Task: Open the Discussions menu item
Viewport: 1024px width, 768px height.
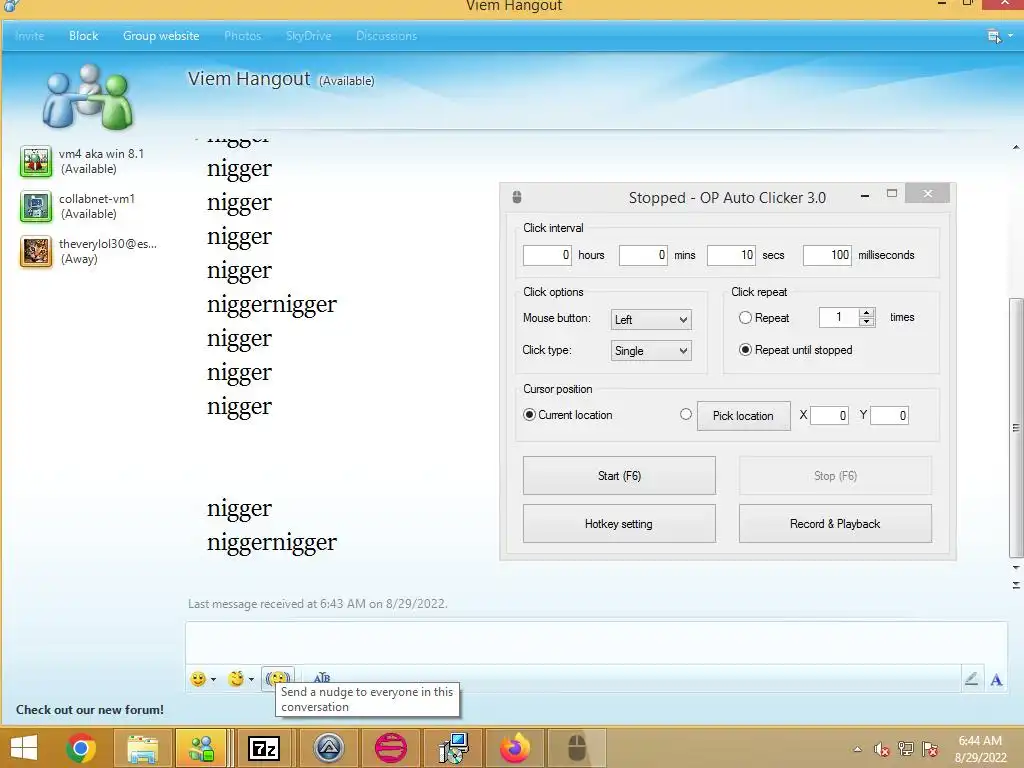Action: click(387, 36)
